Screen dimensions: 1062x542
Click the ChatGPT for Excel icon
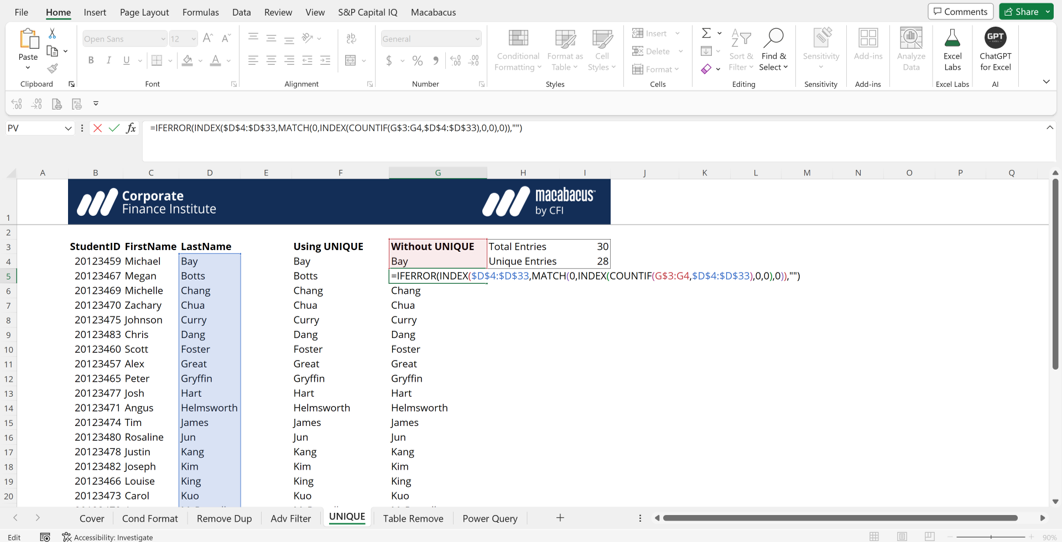click(x=995, y=40)
